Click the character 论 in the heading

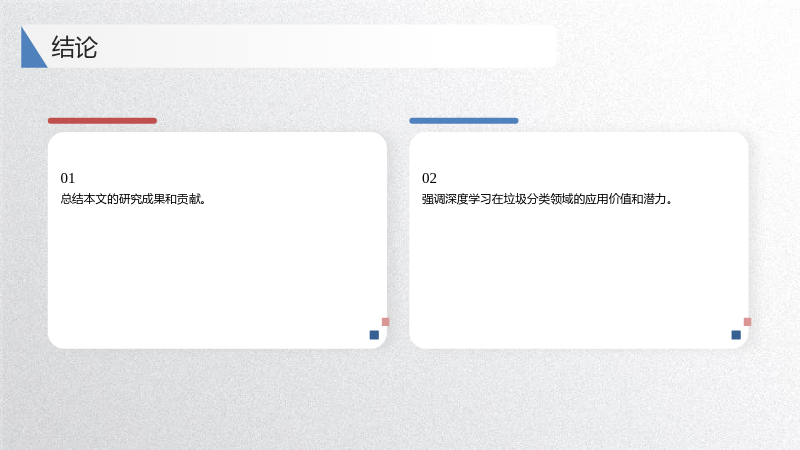pyautogui.click(x=86, y=47)
